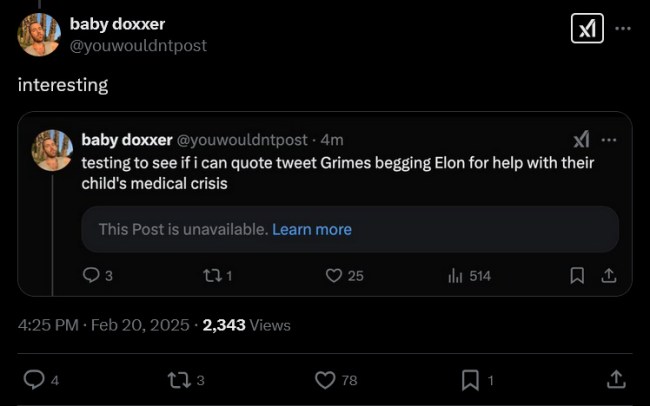
Task: Click the main post author's profile picture
Action: pyautogui.click(x=39, y=34)
